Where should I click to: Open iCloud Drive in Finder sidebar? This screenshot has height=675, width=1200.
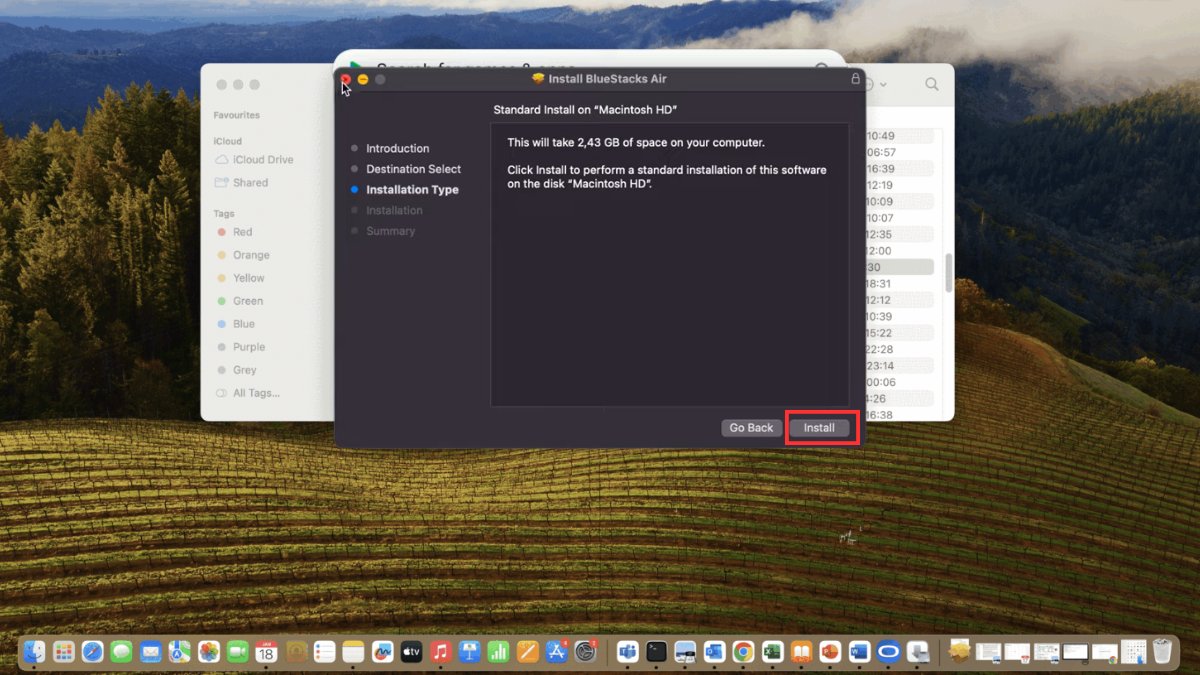click(x=254, y=160)
